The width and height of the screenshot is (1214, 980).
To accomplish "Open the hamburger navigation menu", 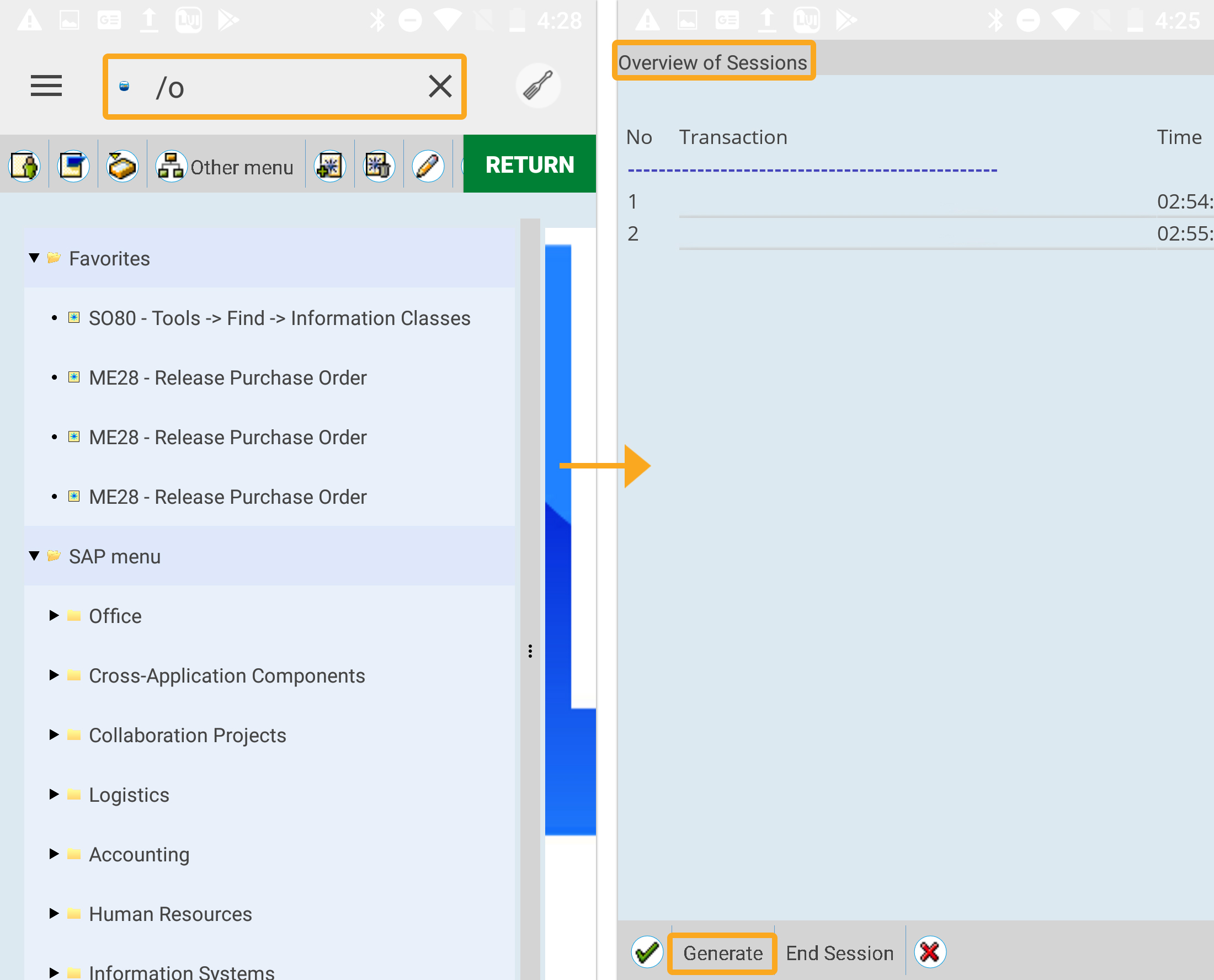I will (46, 86).
